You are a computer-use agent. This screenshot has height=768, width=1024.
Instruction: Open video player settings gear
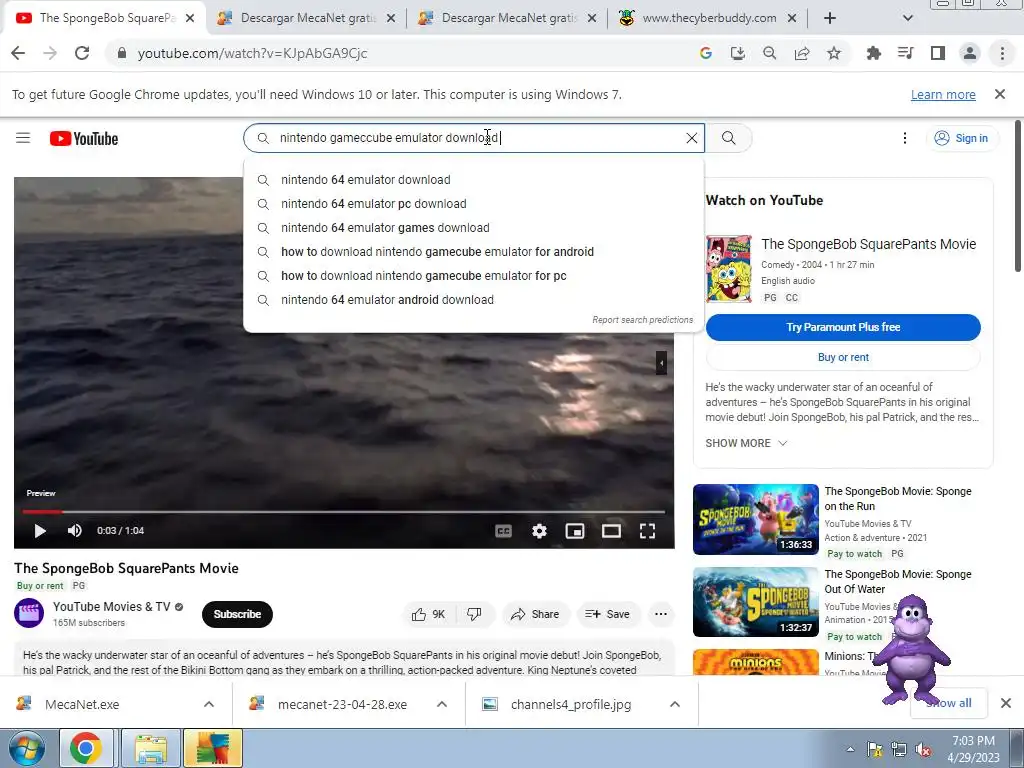coord(539,531)
